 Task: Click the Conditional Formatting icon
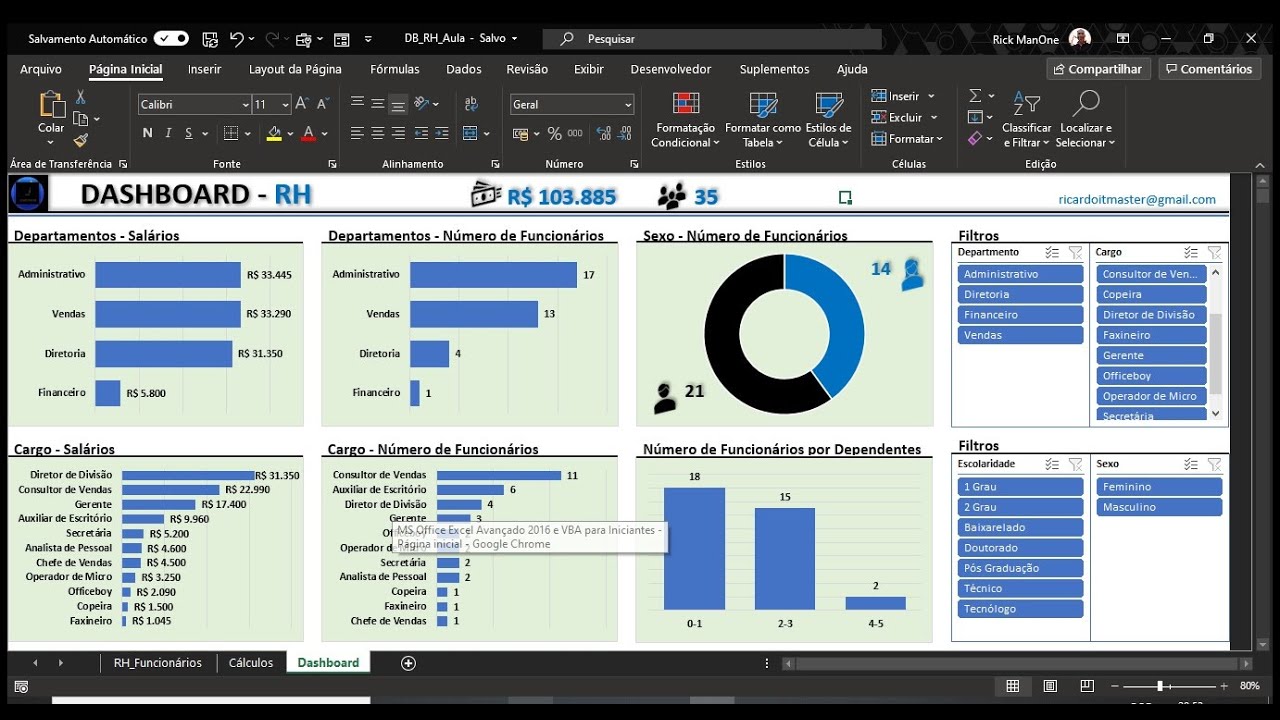tap(686, 105)
